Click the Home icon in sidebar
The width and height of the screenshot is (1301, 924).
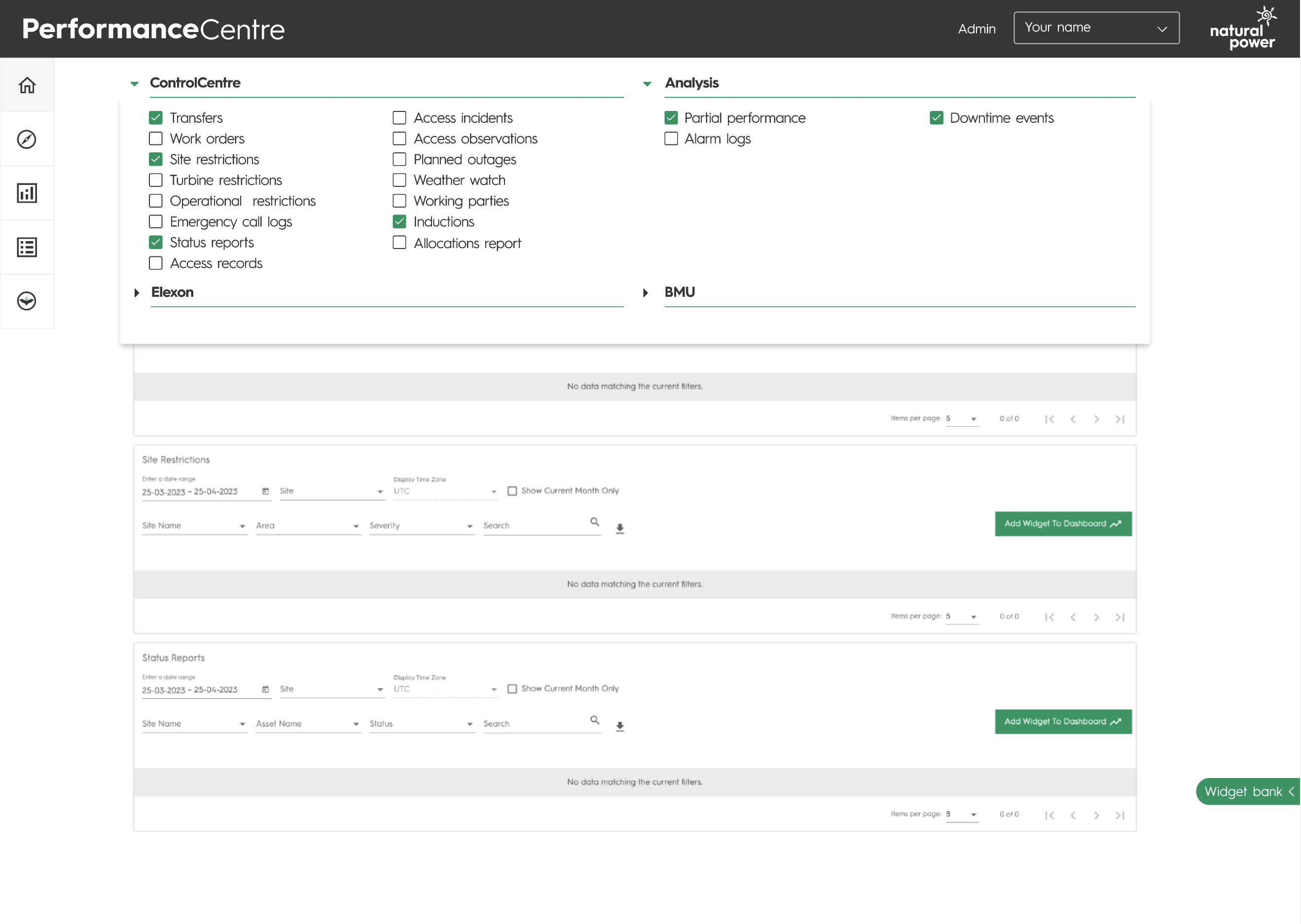(27, 85)
